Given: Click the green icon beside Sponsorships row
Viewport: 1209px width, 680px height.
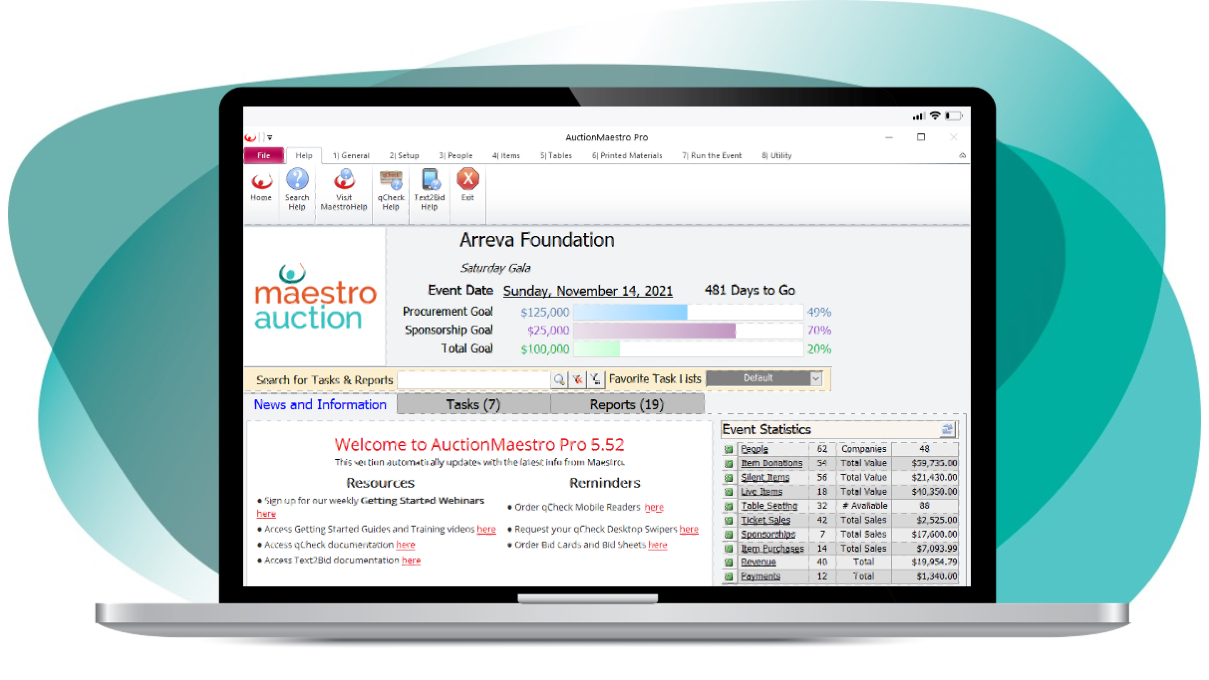Looking at the screenshot, I should coord(729,535).
